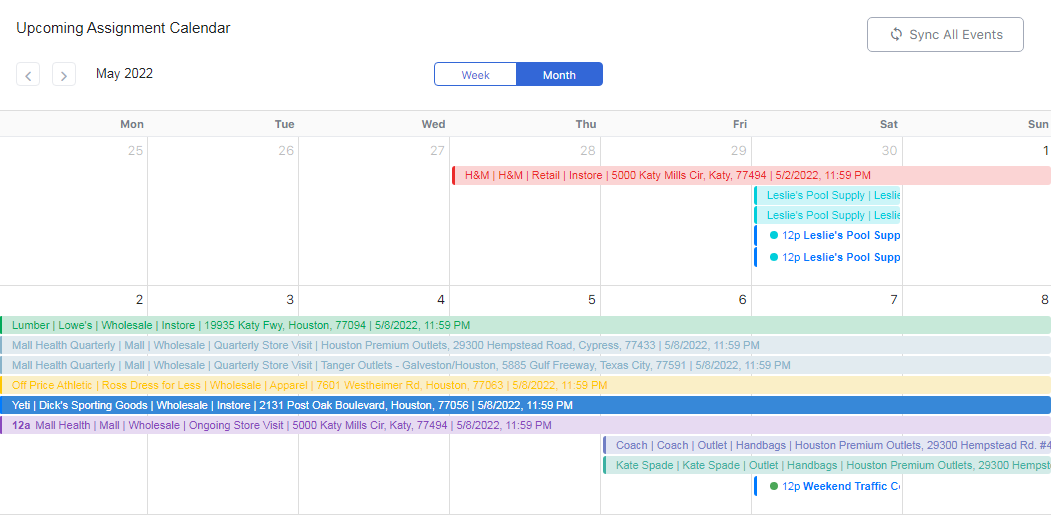Image resolution: width=1051 pixels, height=515 pixels.
Task: Click the May 2022 month title
Action: click(x=124, y=74)
